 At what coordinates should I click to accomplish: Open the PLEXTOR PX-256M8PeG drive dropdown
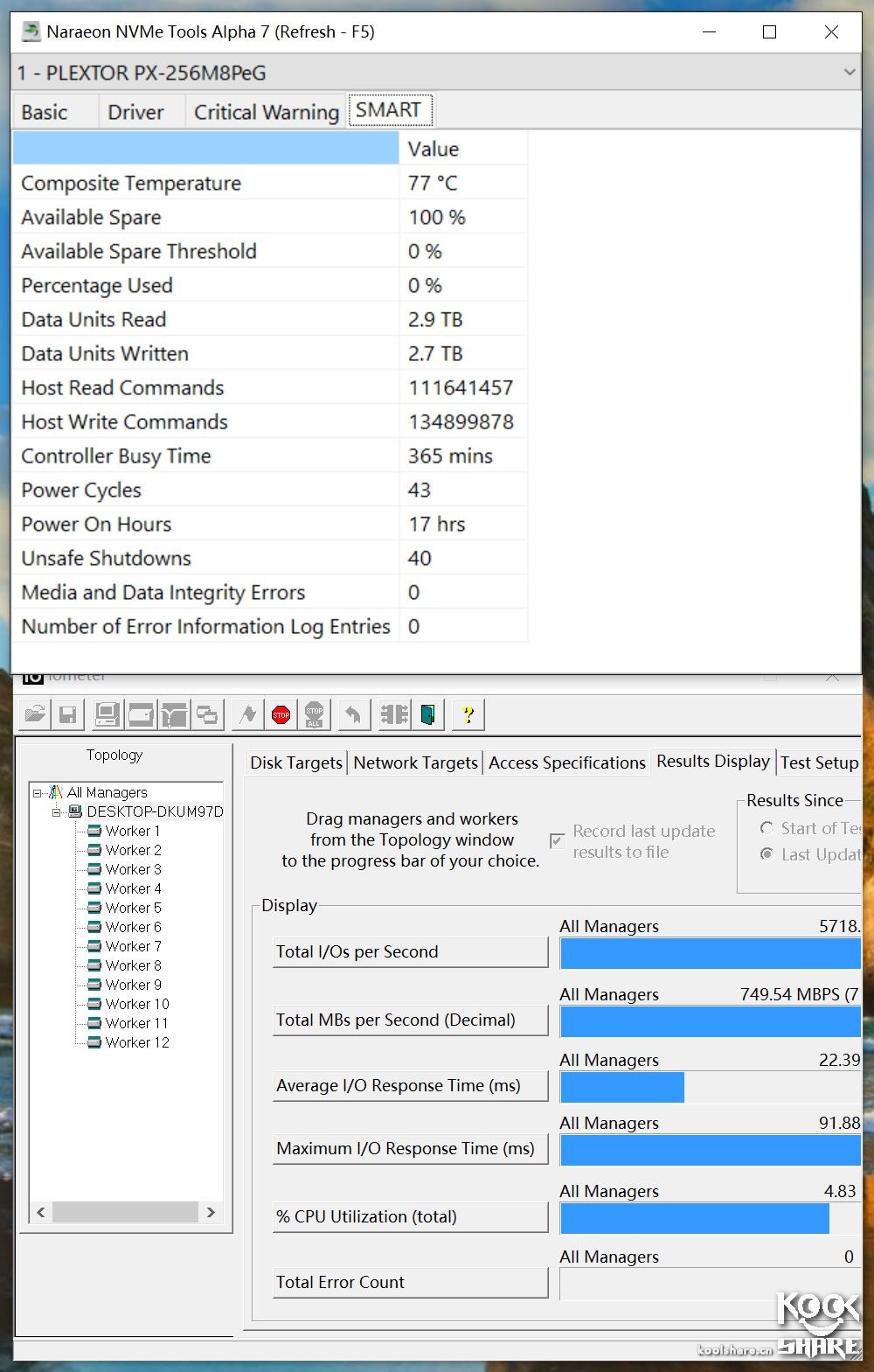[x=850, y=73]
